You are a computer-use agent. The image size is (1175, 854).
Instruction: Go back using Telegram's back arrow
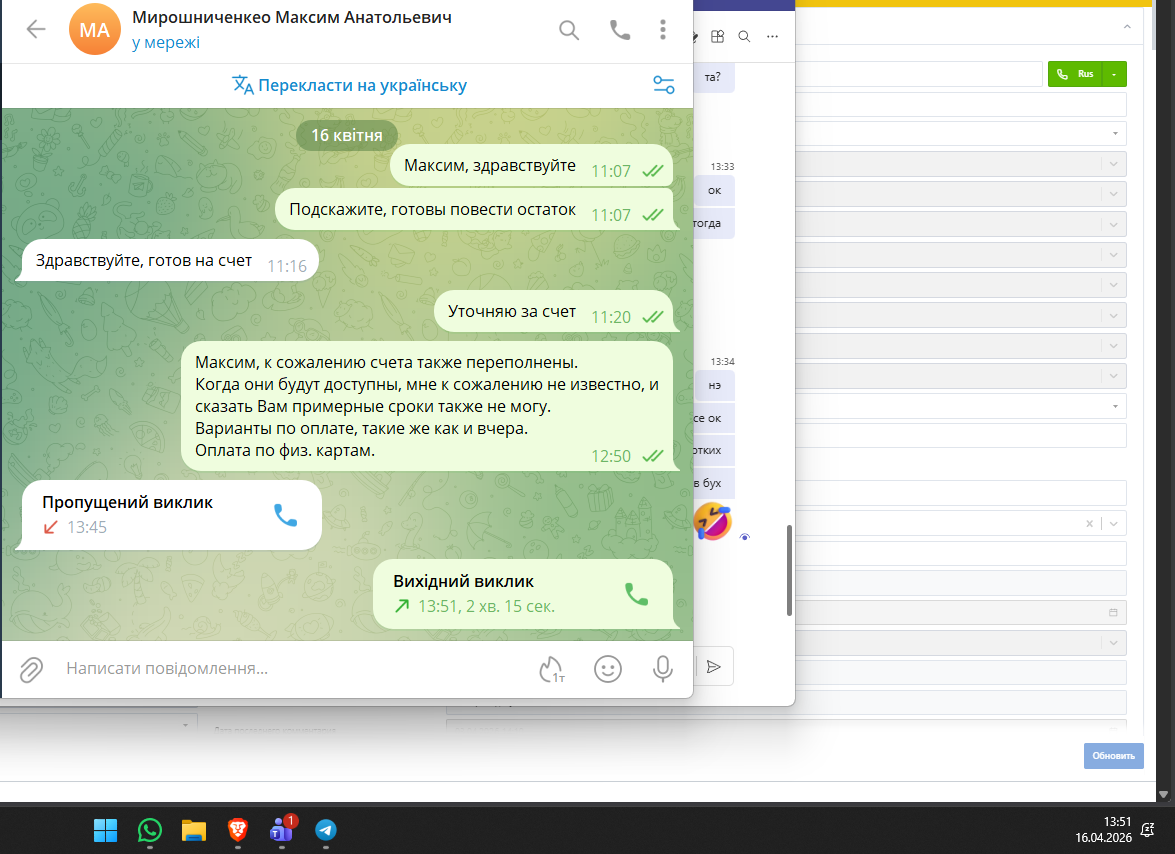(36, 29)
